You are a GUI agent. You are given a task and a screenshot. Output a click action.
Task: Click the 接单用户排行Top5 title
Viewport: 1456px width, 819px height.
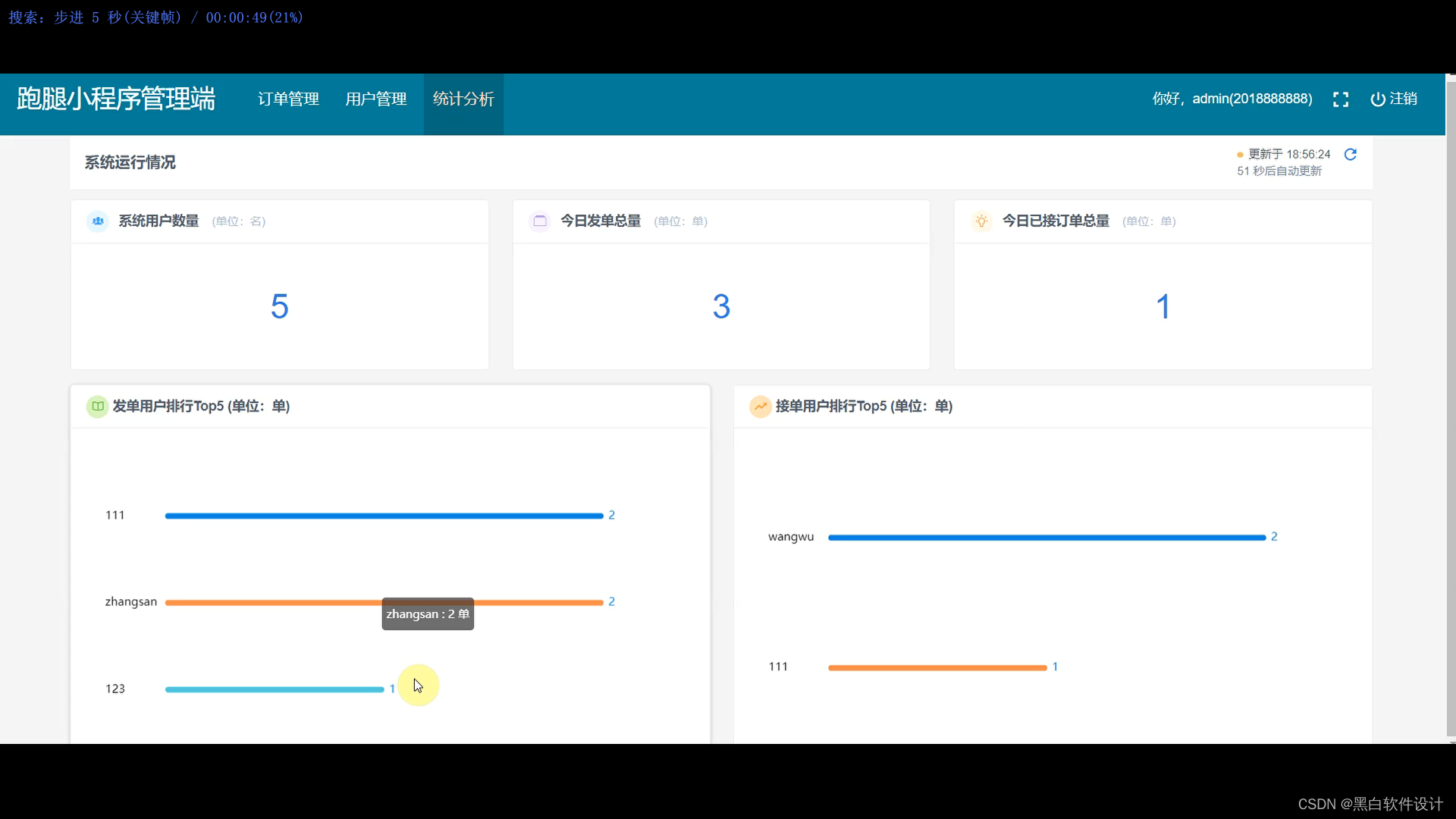(x=864, y=406)
